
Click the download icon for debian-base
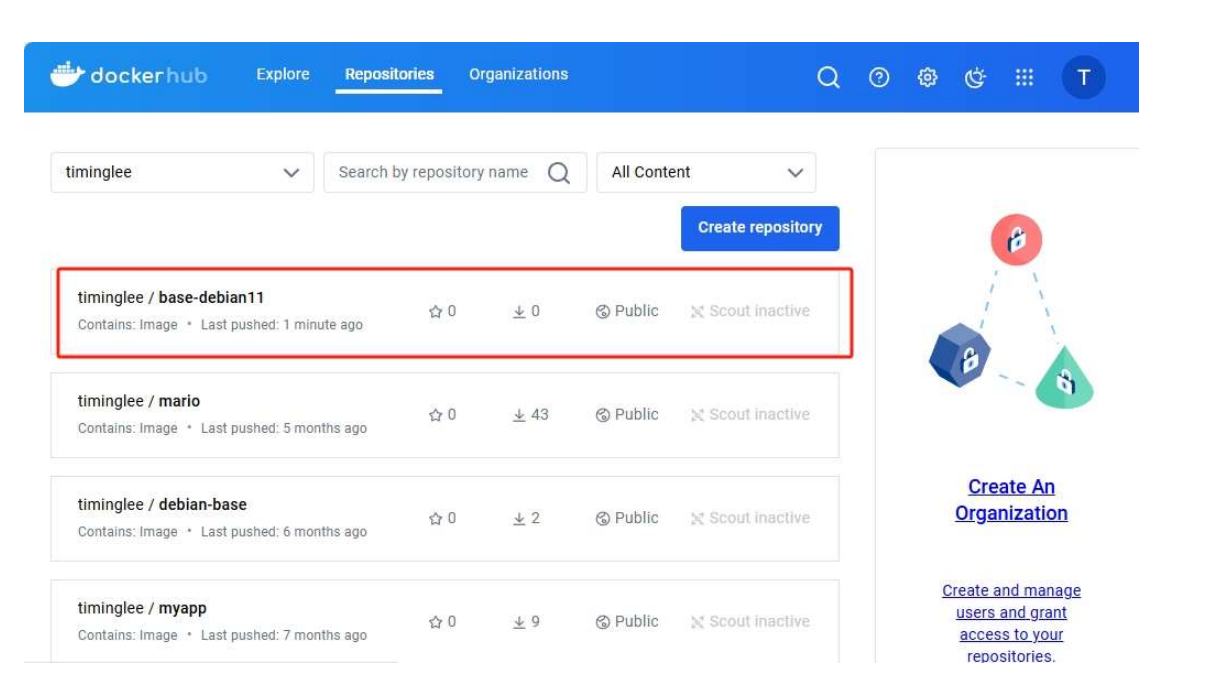click(519, 519)
